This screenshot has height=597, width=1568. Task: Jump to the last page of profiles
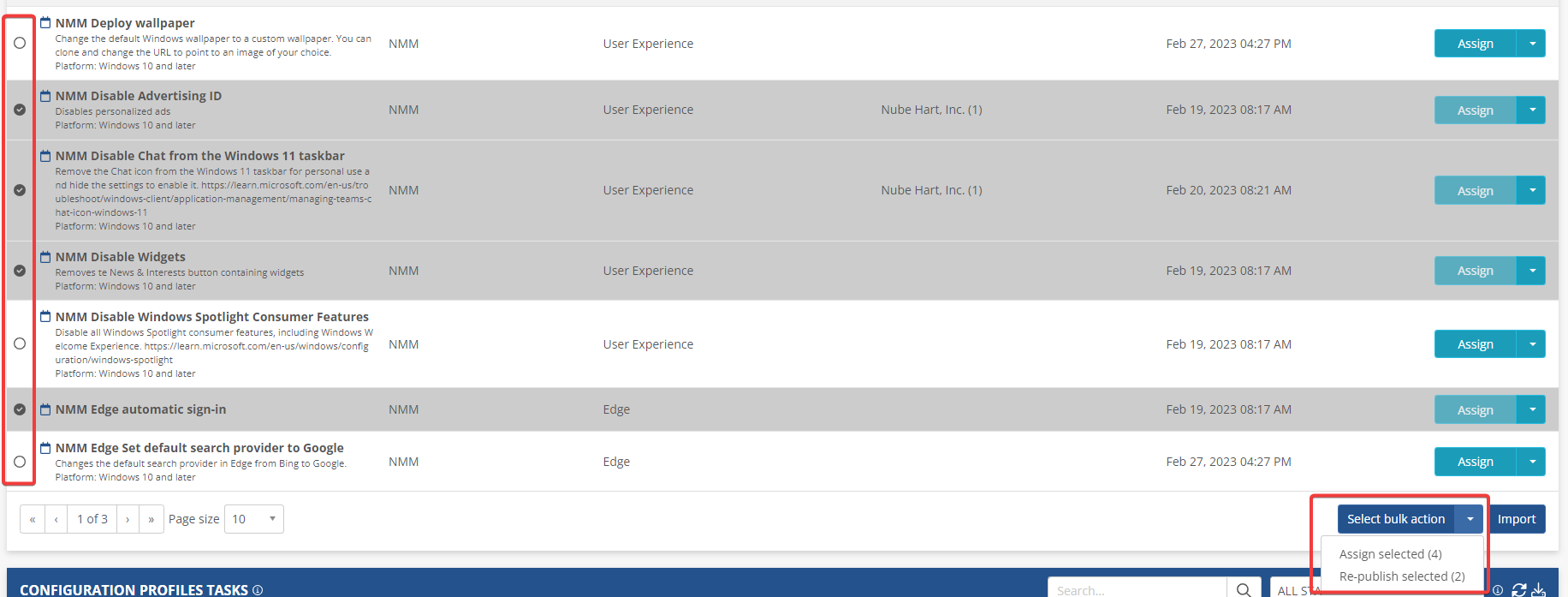[x=151, y=519]
